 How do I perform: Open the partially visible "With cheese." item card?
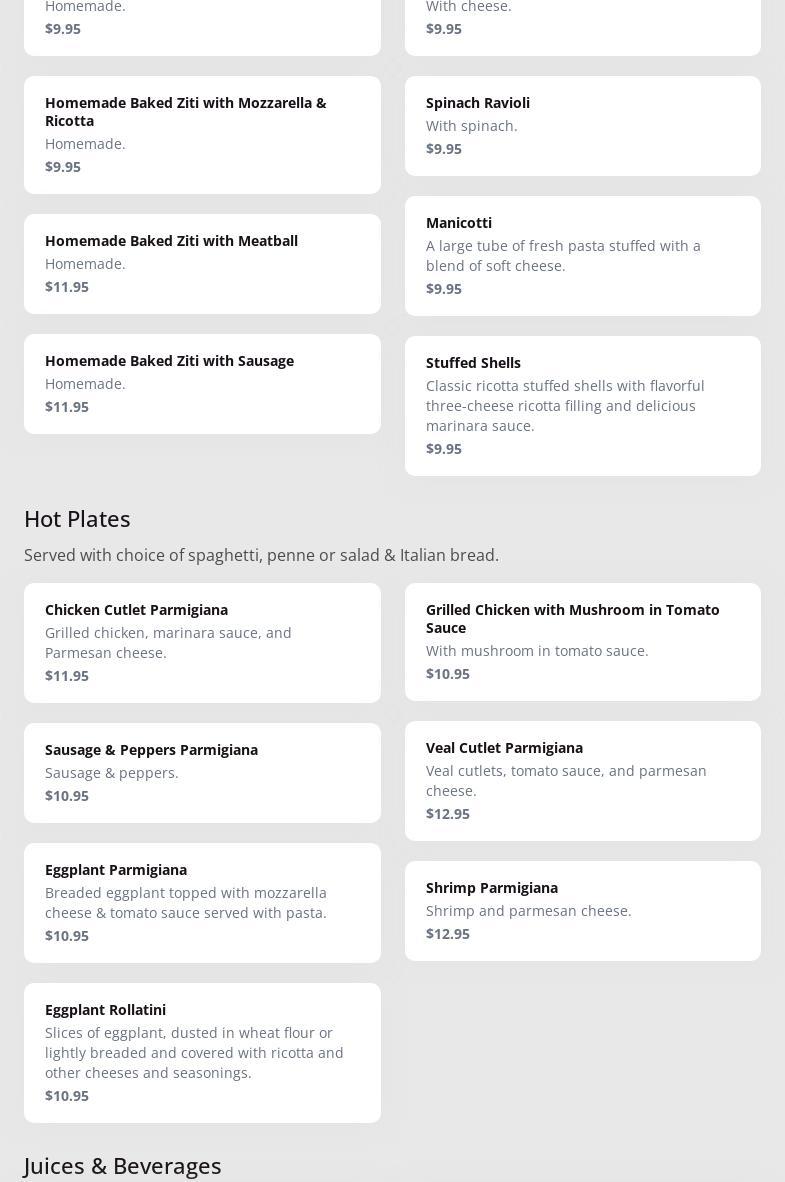[582, 22]
